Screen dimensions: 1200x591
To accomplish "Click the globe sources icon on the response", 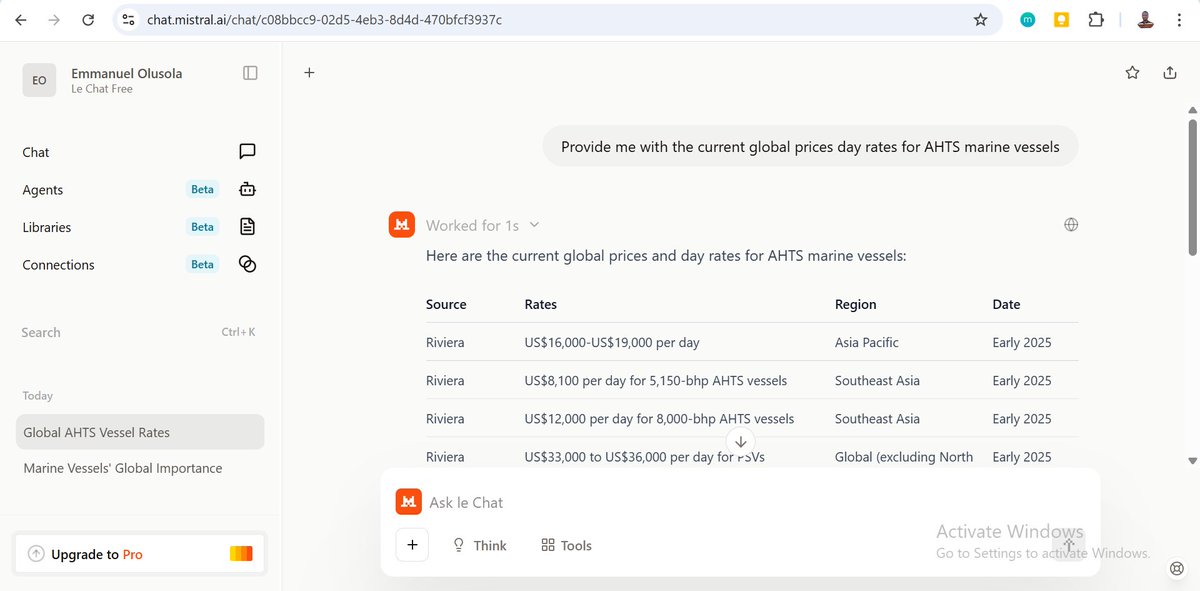I will point(1071,224).
